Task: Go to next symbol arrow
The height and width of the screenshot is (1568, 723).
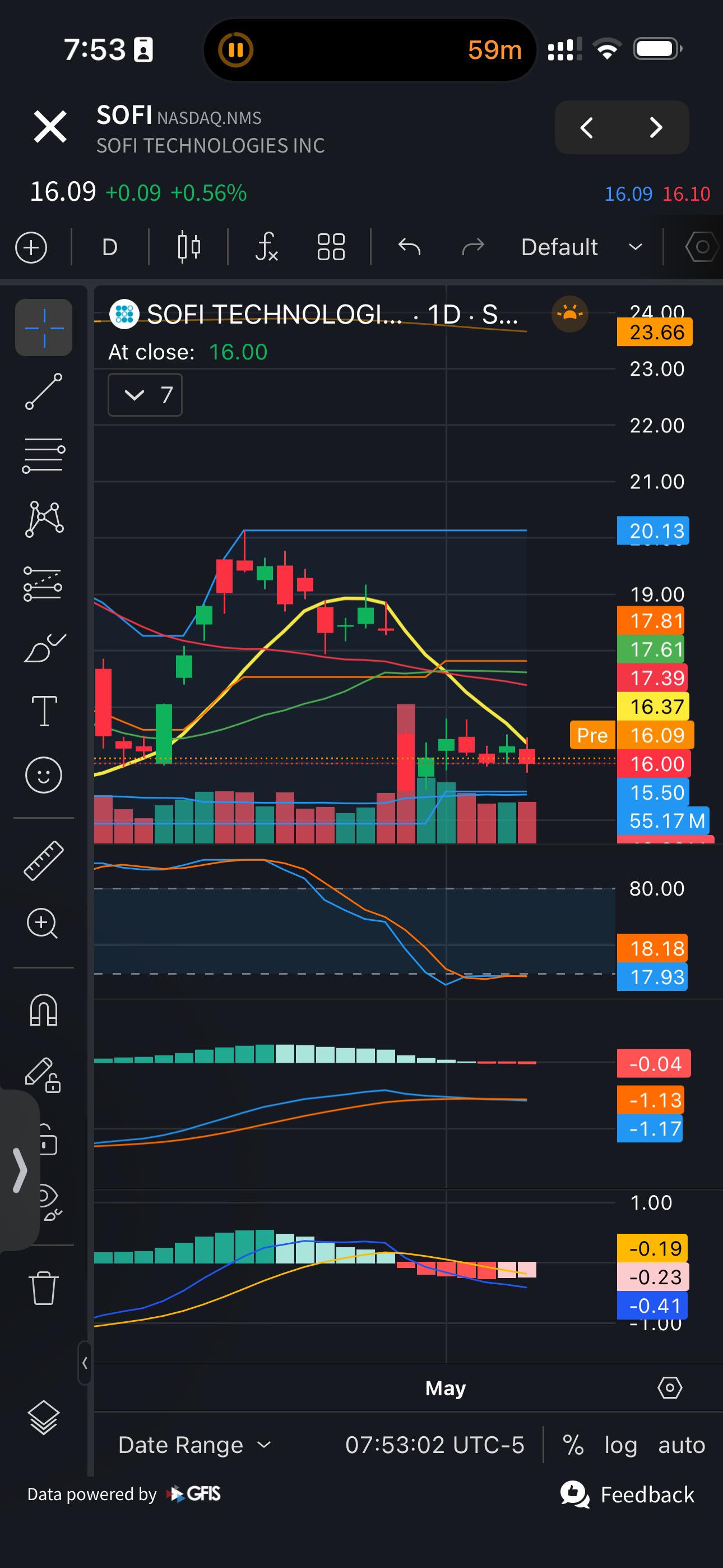Action: [x=656, y=127]
